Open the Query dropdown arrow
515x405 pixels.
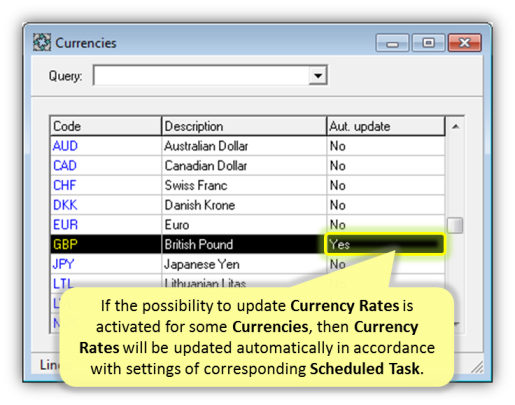coord(318,75)
